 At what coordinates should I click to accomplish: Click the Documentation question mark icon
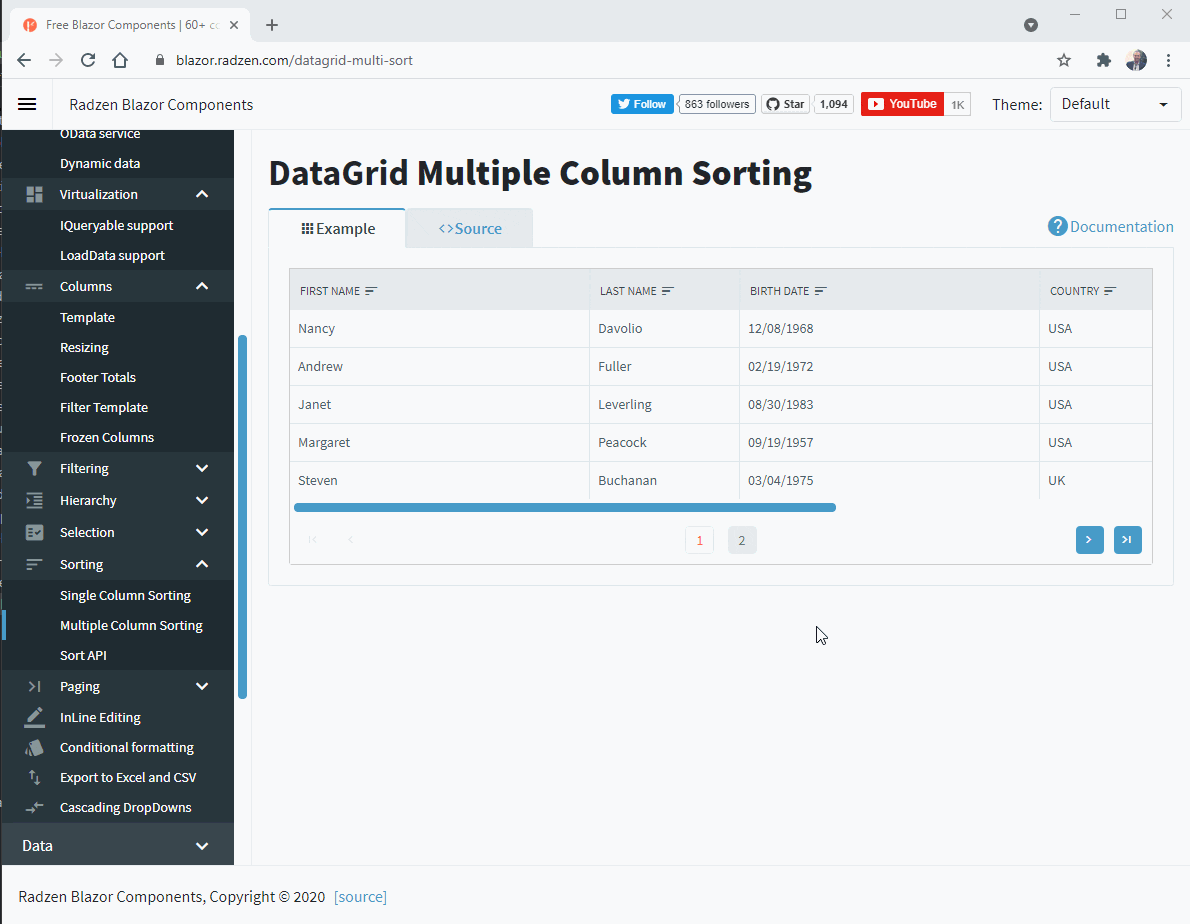1057,226
